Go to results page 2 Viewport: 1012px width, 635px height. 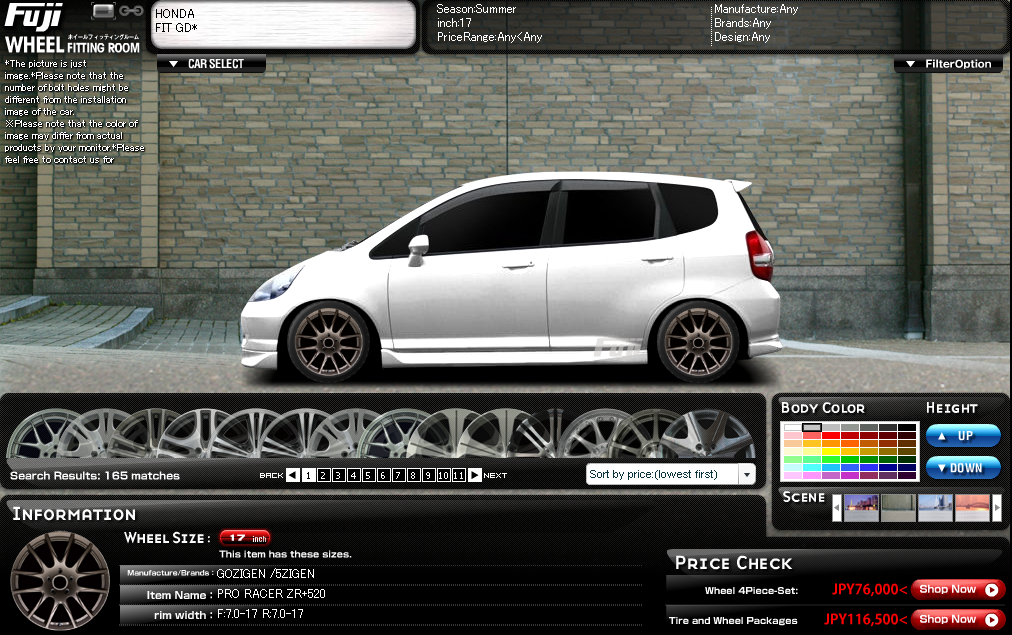point(323,476)
